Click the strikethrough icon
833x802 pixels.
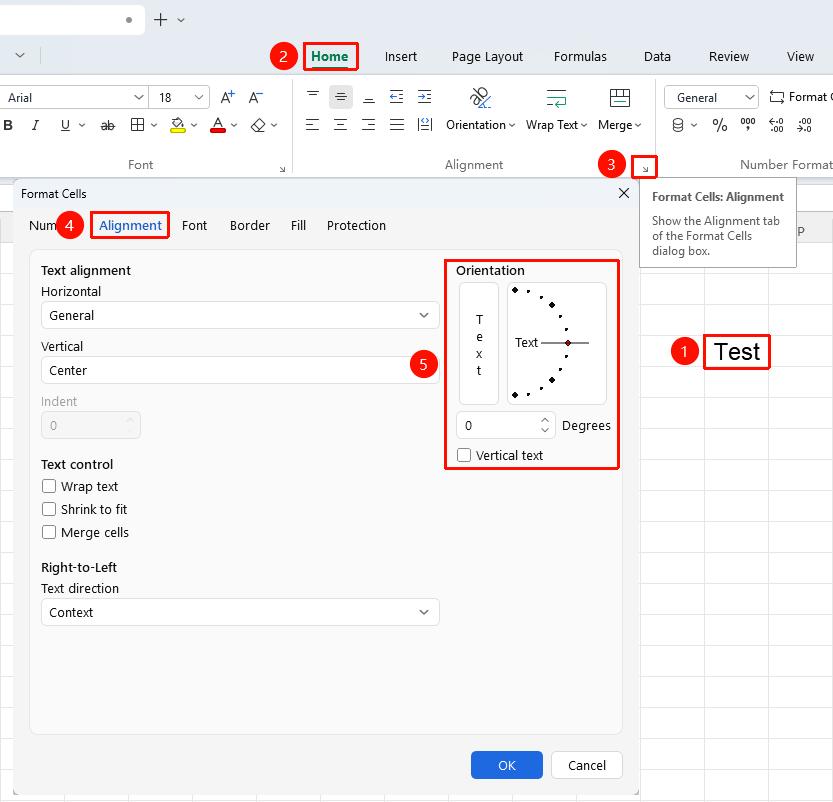[108, 125]
